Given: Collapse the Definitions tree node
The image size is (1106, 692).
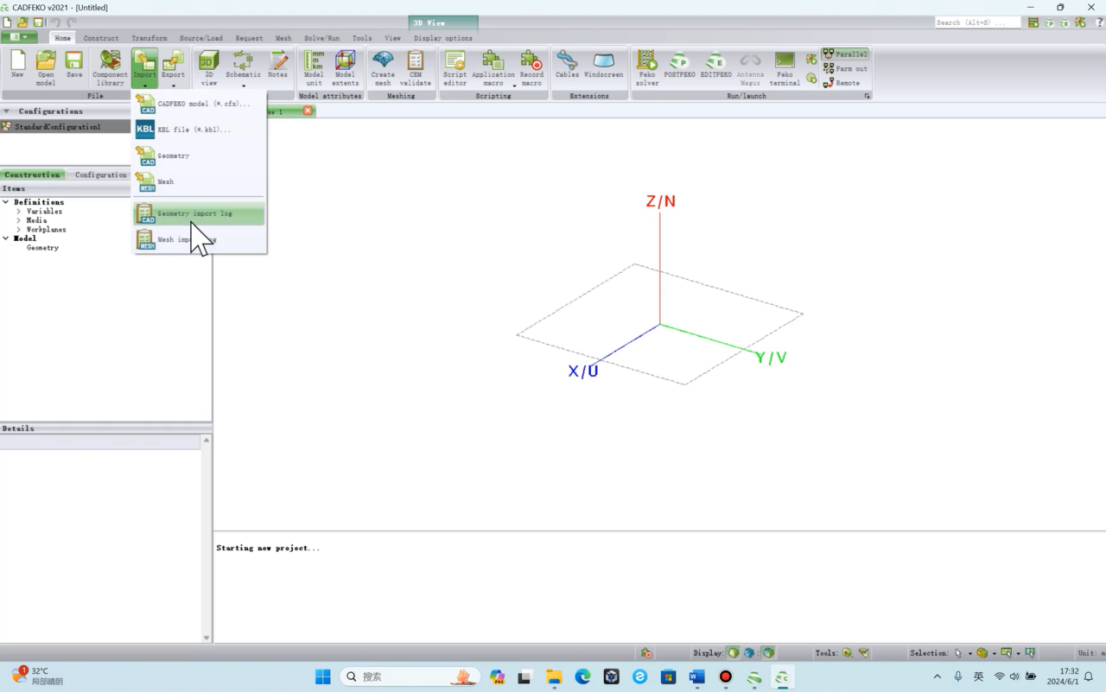Looking at the screenshot, I should pyautogui.click(x=6, y=202).
